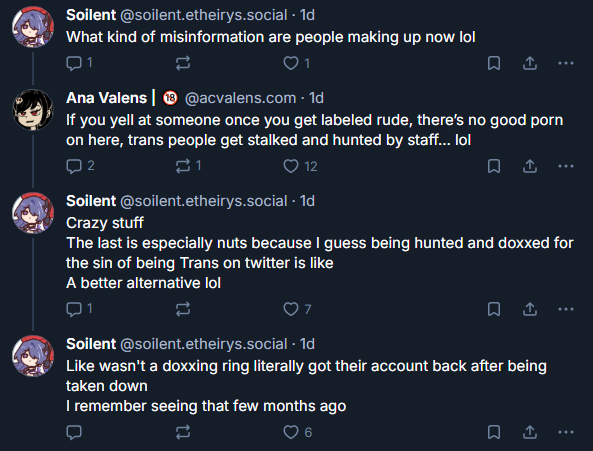The height and width of the screenshot is (451, 593).
Task: Repost the 'Crazy stuff' post
Action: 183,309
